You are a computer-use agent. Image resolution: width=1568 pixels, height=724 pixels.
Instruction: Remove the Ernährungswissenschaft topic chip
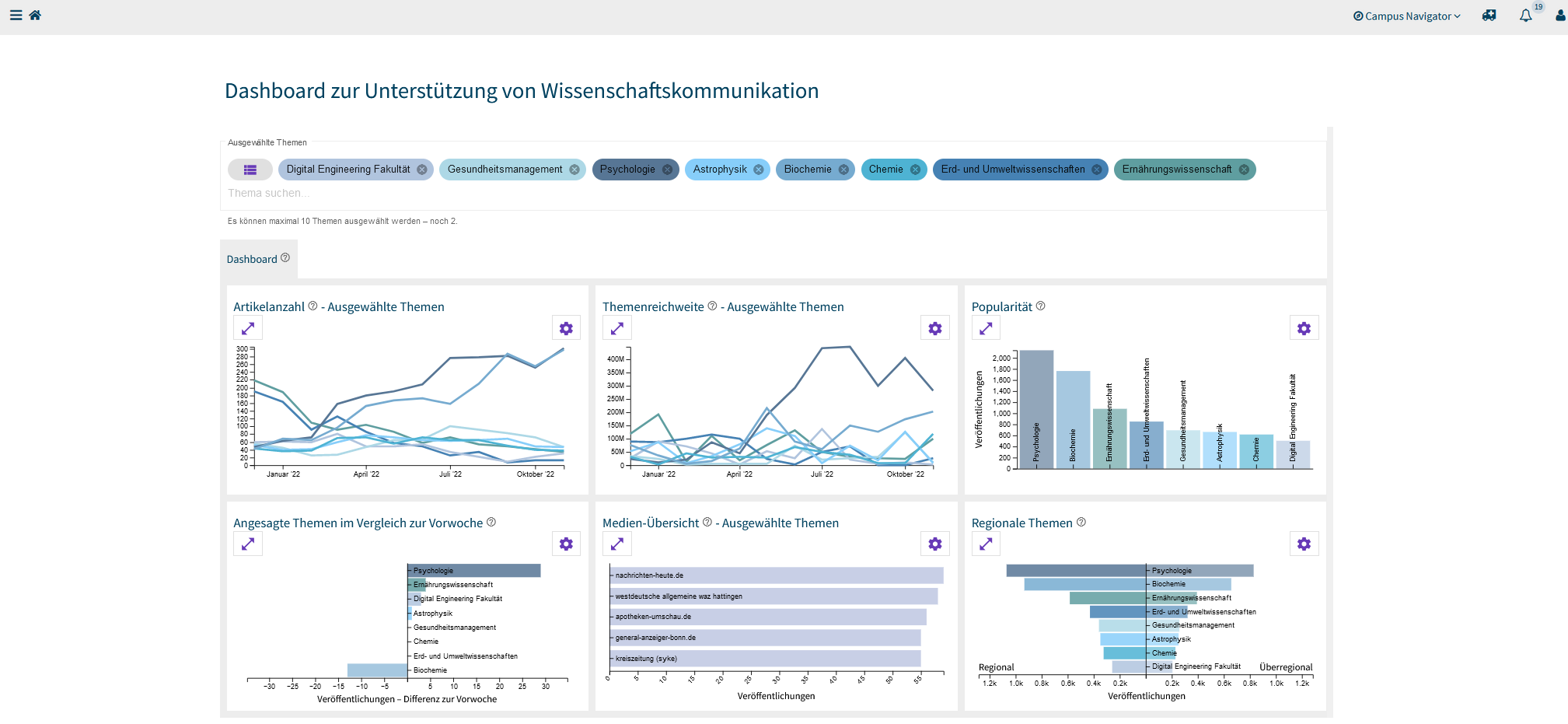(x=1244, y=170)
